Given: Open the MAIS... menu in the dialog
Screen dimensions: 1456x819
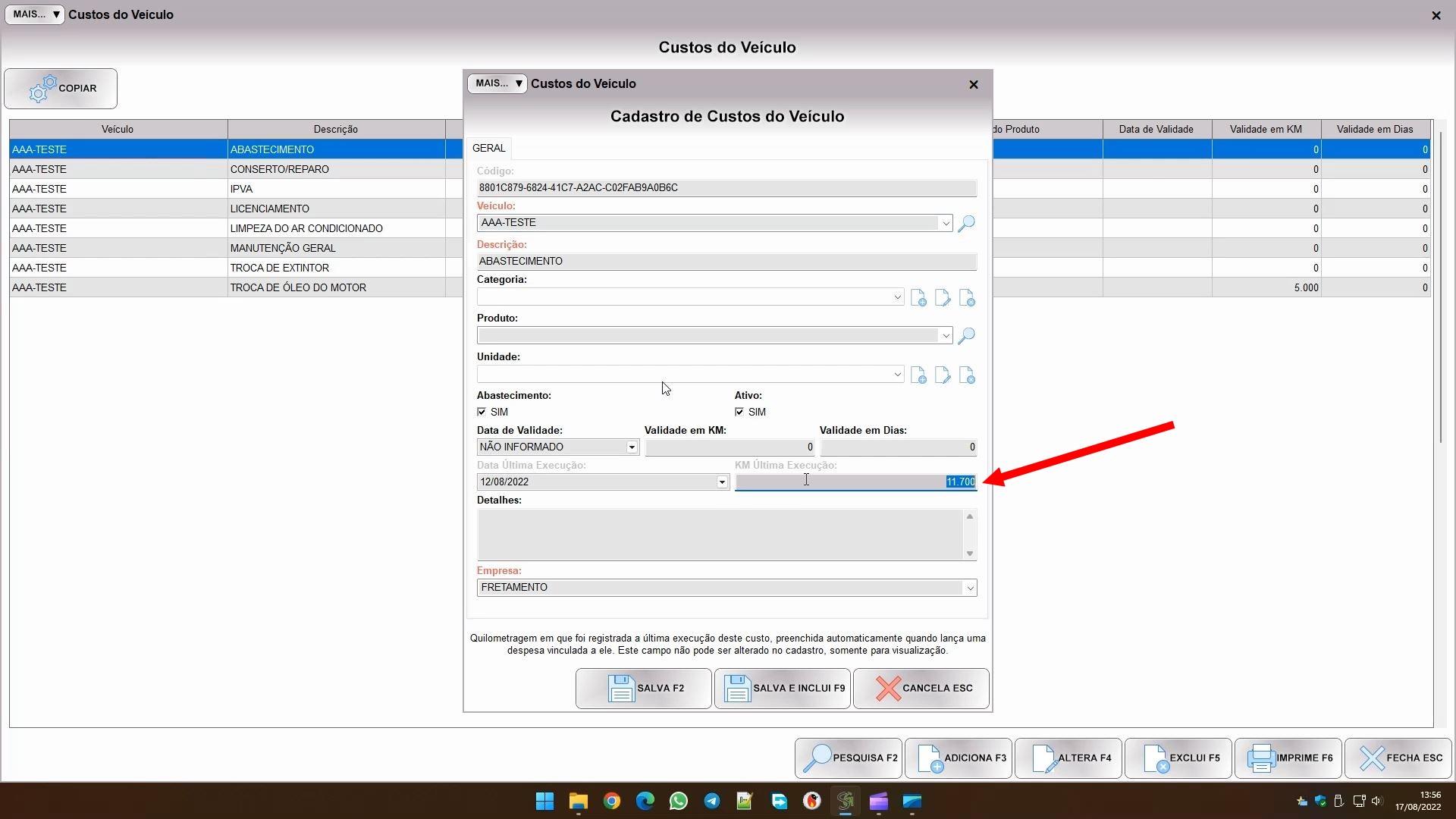Looking at the screenshot, I should 497,83.
